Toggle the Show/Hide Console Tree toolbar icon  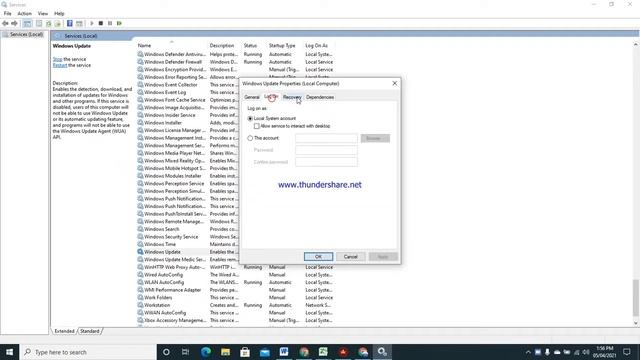coord(27,23)
